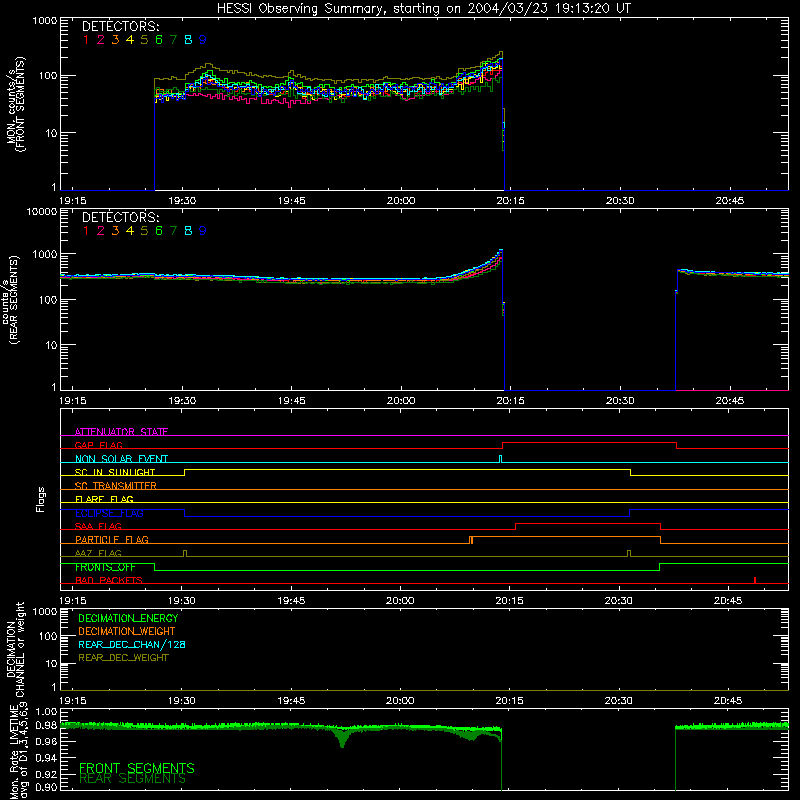Click 19:30 tick label under front segments plot

click(182, 201)
